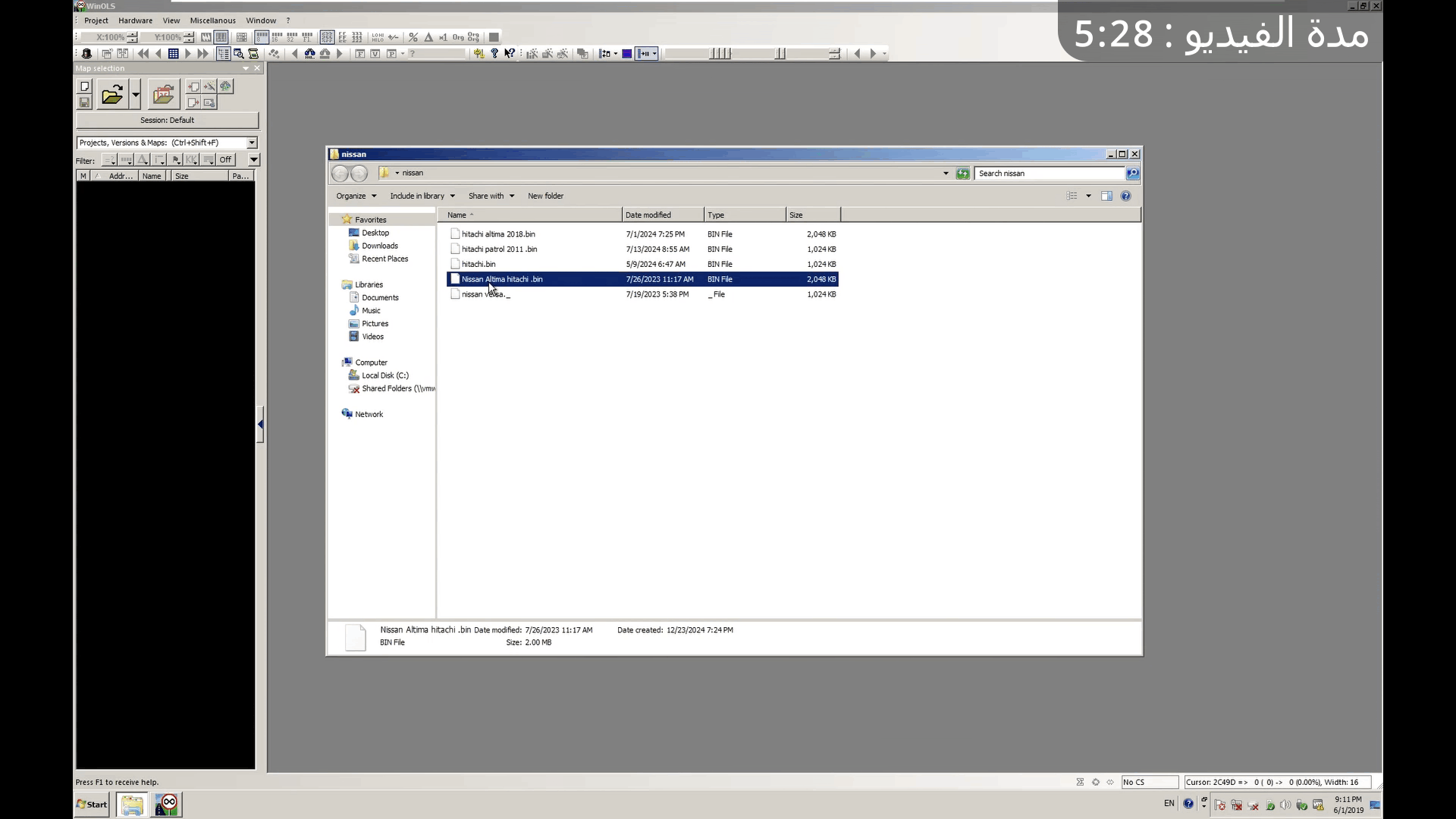Expand the Organize dropdown in explorer

point(356,196)
